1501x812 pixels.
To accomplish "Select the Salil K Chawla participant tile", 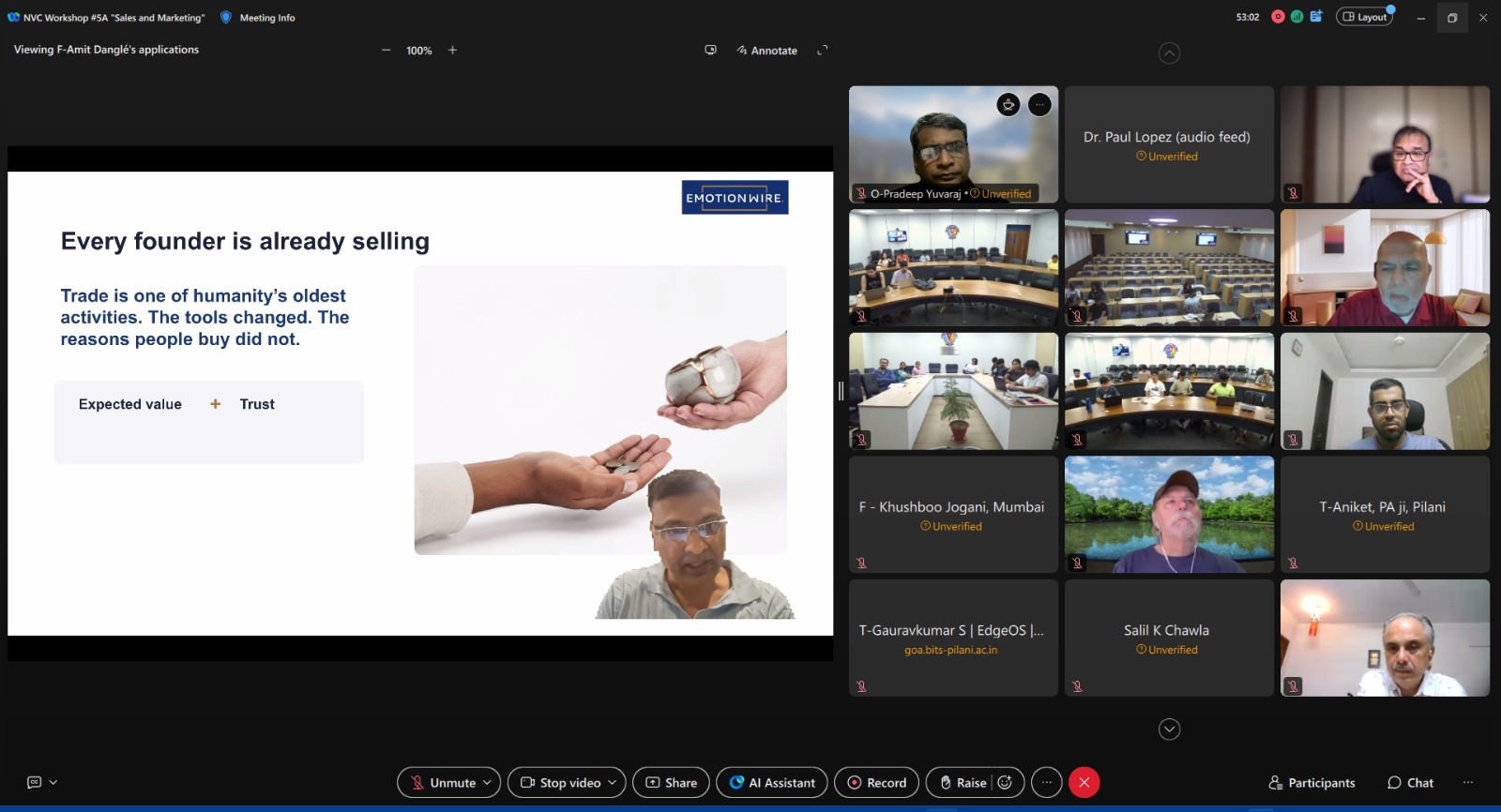I will point(1169,638).
